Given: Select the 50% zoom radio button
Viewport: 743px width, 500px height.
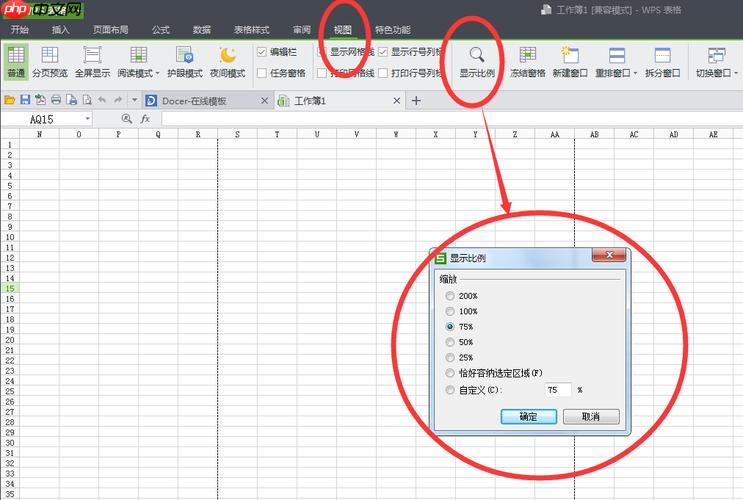Looking at the screenshot, I should tap(450, 342).
